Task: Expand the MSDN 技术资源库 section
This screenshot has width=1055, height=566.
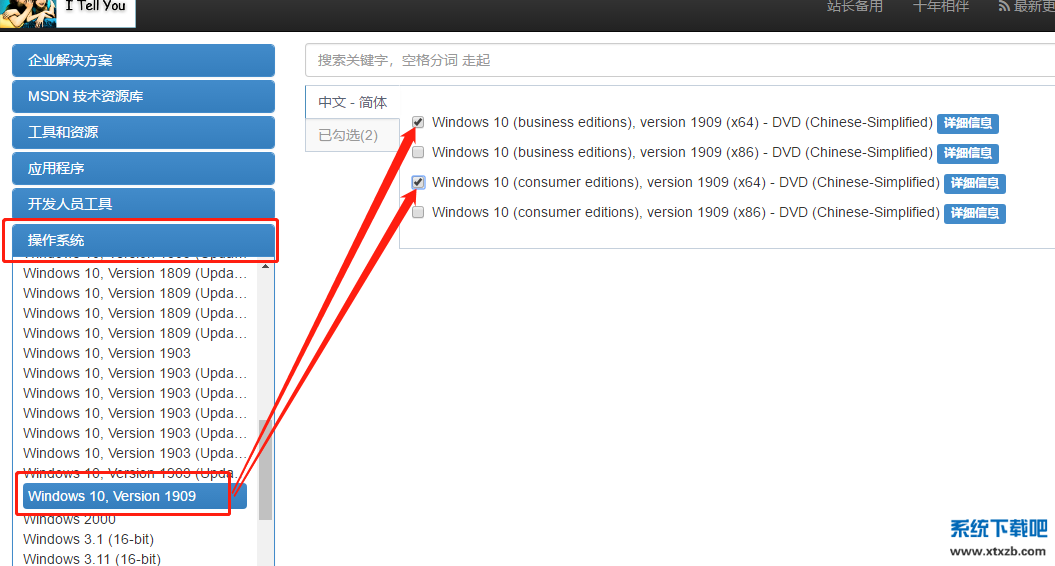Action: 143,96
